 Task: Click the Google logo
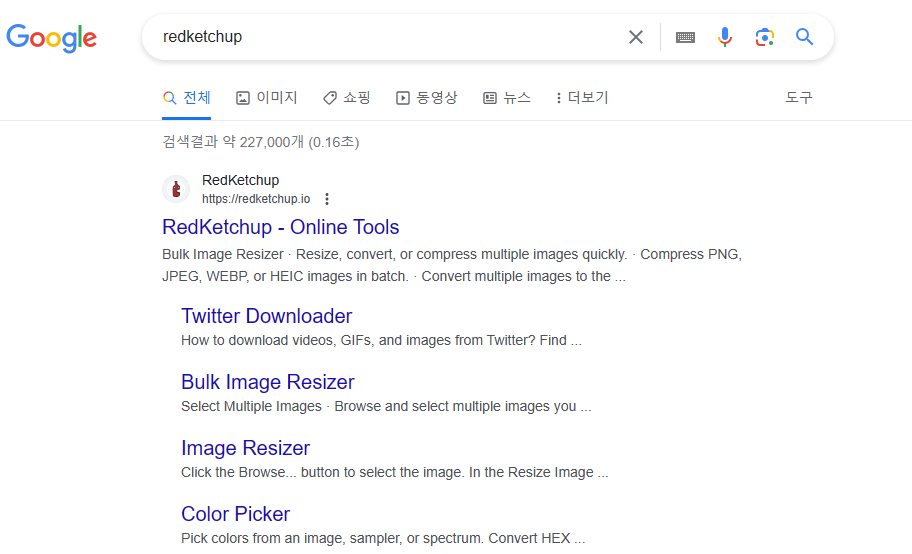click(51, 38)
